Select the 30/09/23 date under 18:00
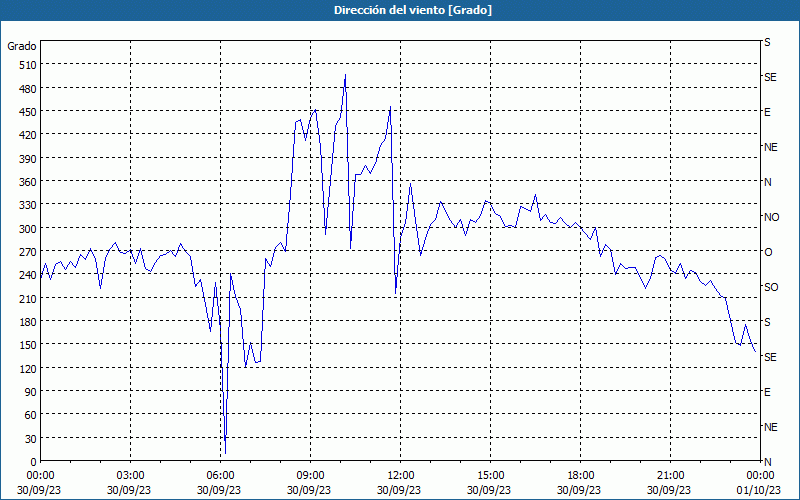Viewport: 800px width, 500px height. click(579, 490)
